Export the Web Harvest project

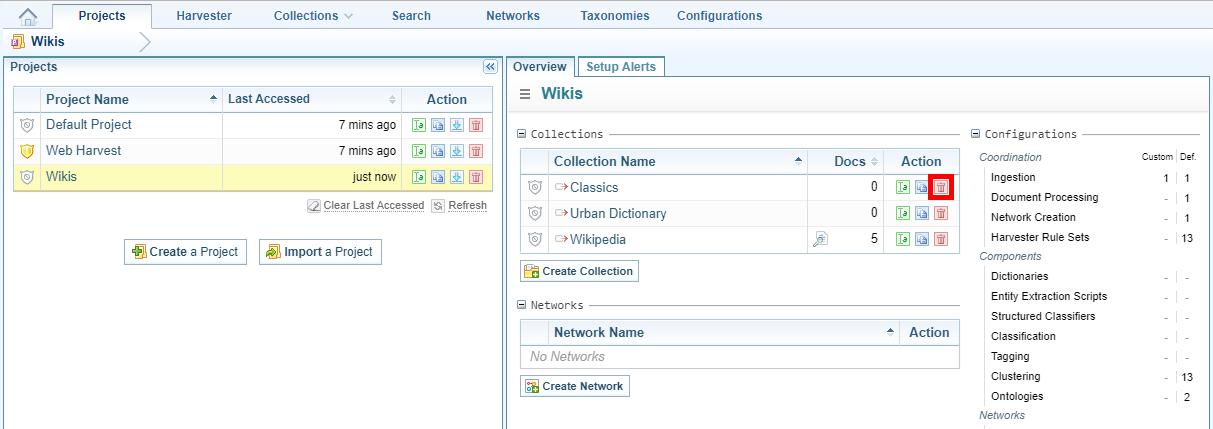click(457, 151)
